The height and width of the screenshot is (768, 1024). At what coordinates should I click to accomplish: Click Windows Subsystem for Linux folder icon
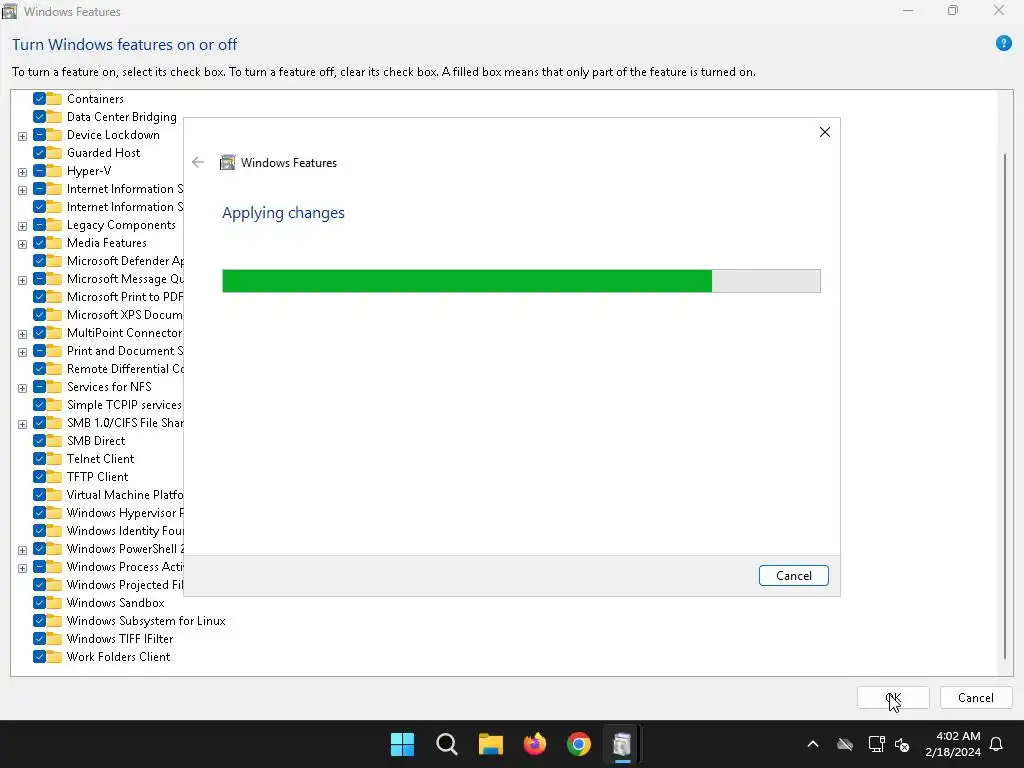click(x=54, y=621)
